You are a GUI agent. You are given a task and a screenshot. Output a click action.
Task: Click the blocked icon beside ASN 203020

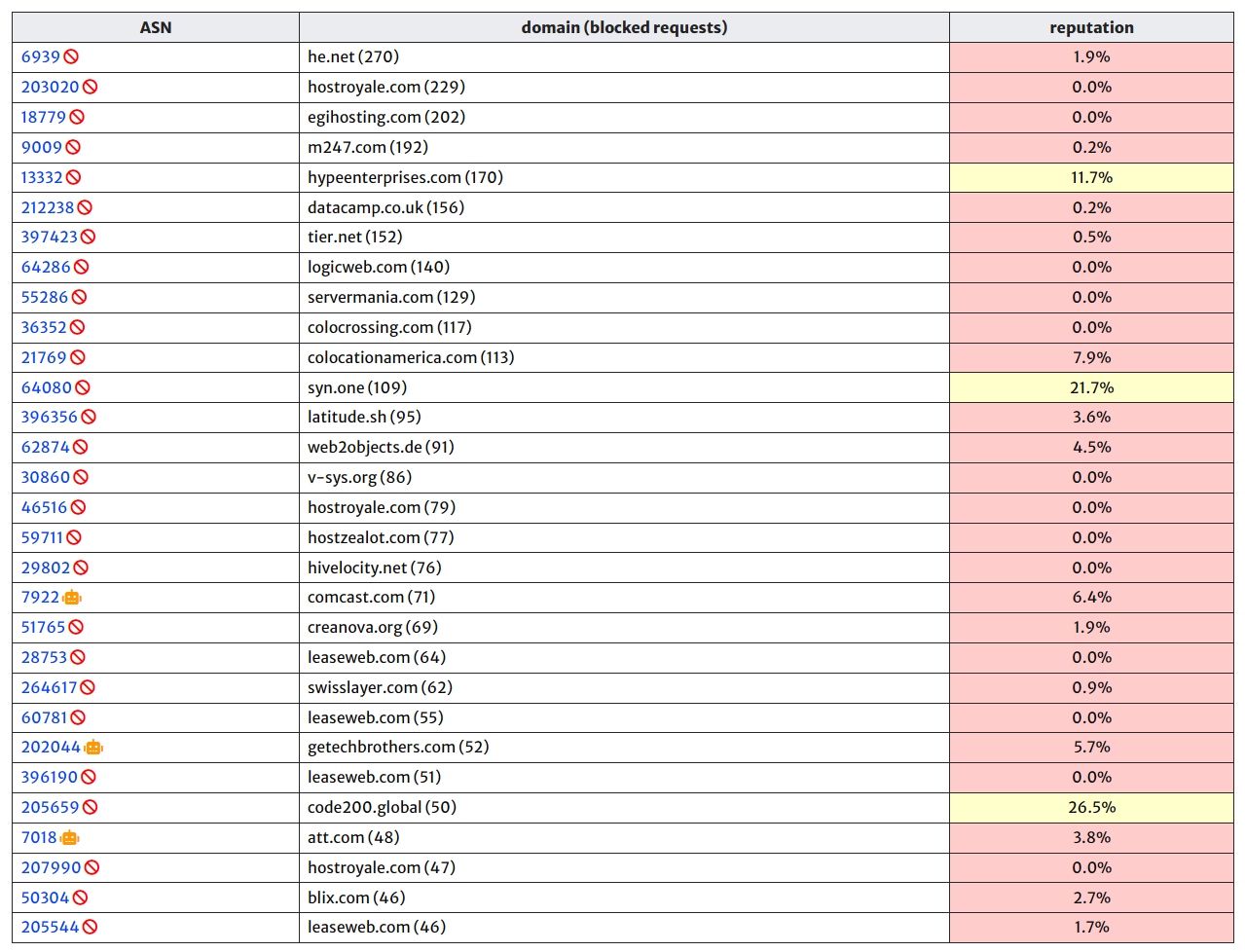coord(91,88)
